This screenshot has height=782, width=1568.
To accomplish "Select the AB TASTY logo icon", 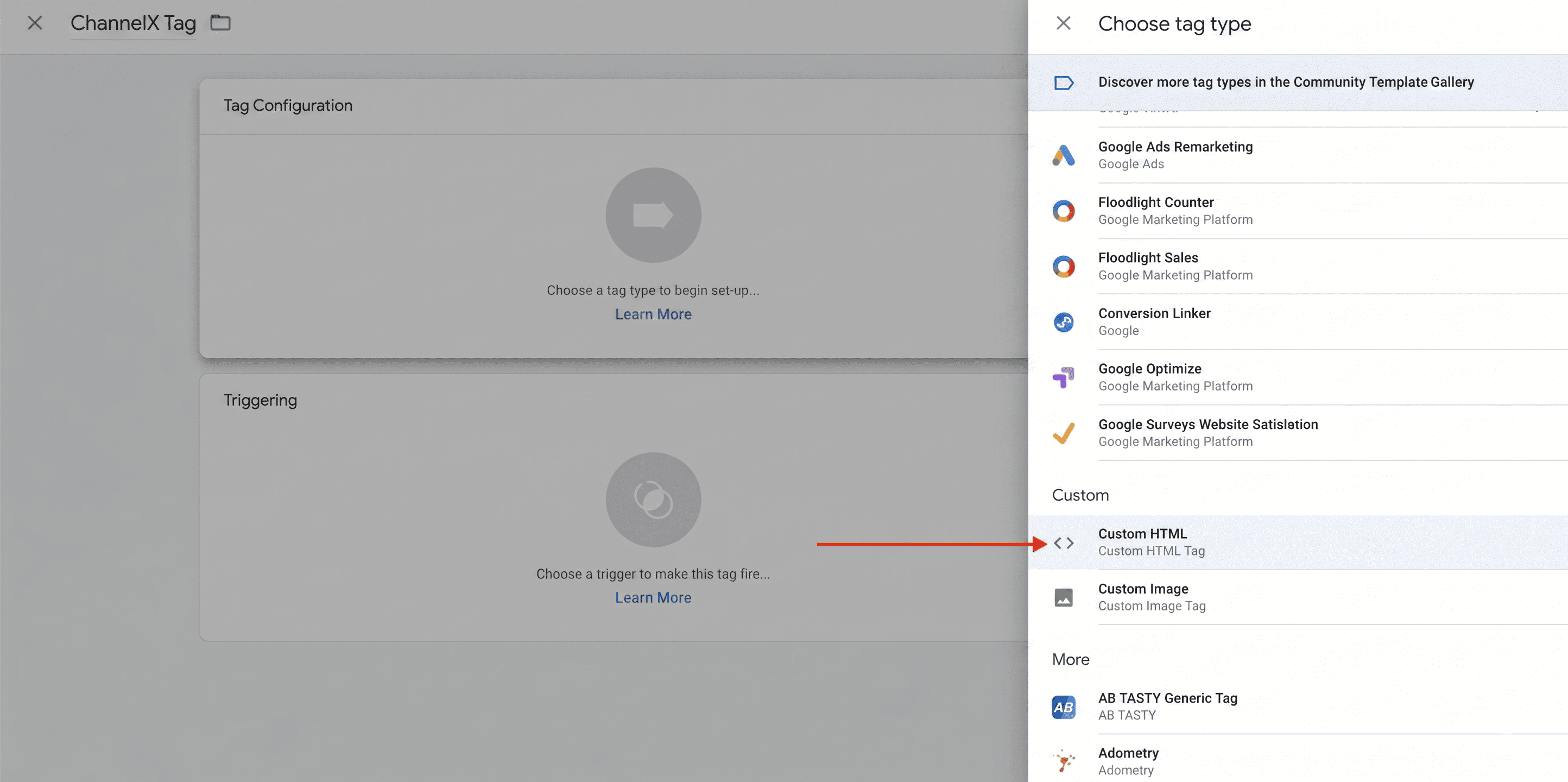I will click(x=1064, y=707).
